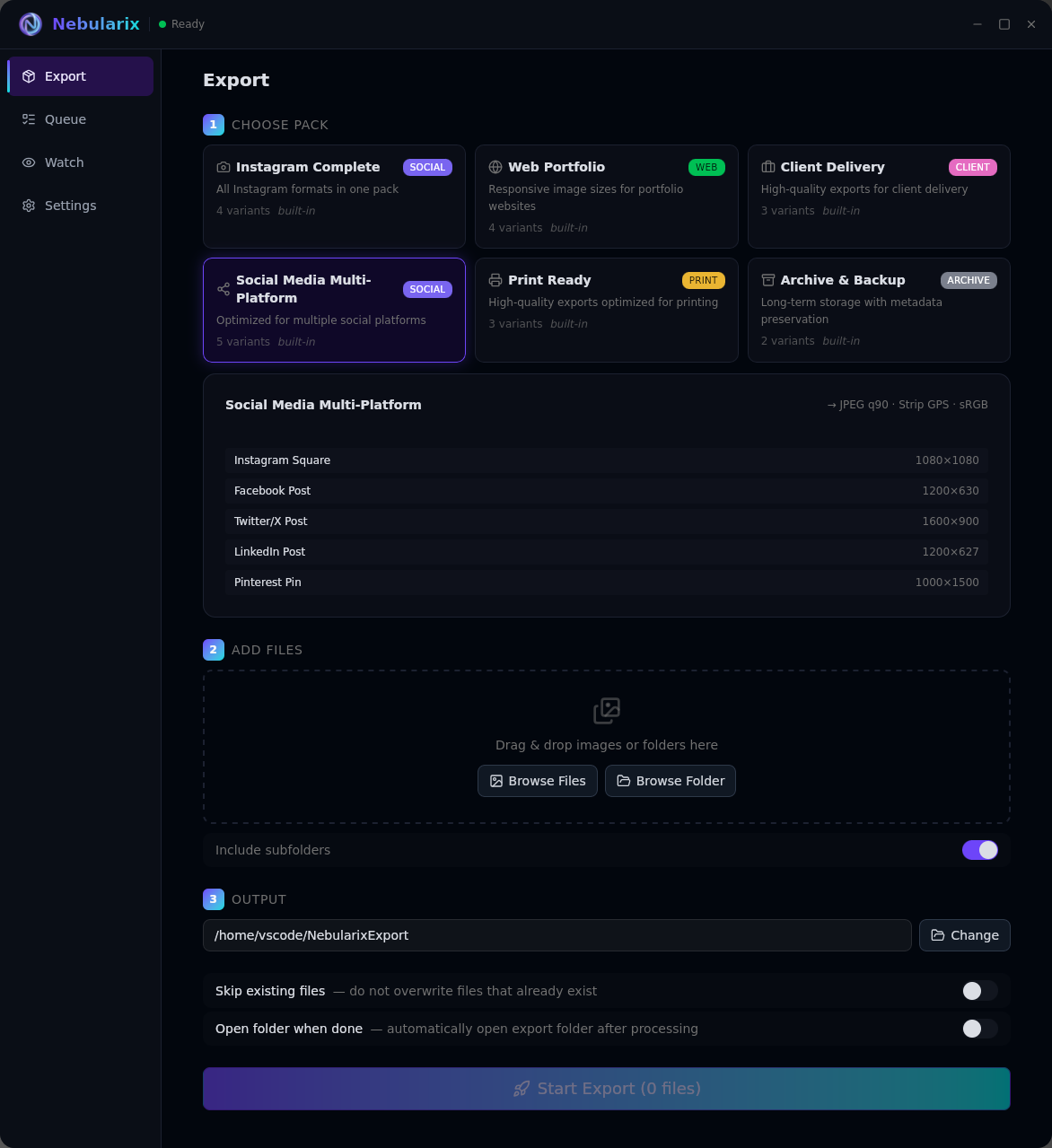Viewport: 1052px width, 1148px height.
Task: Click the SOCIAL badge on Instagram Complete
Action: (427, 167)
